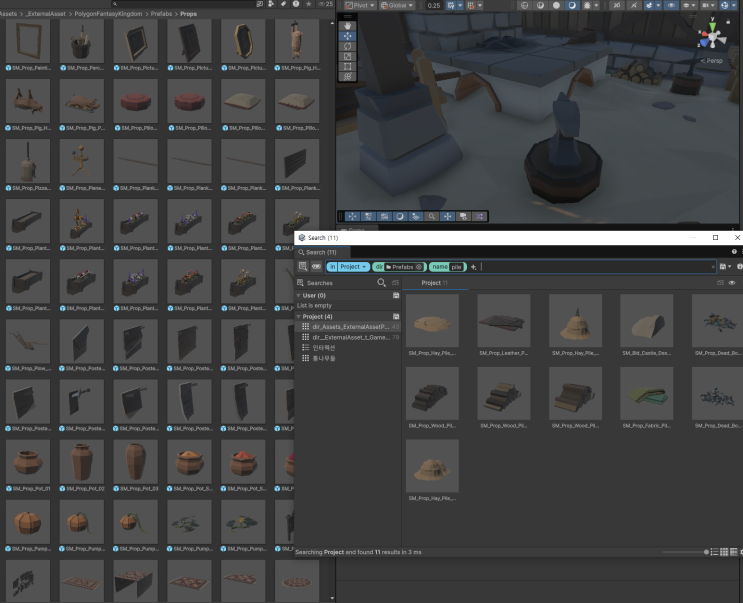Select SM_Prop_Leather_P... search result
743x603 pixels.
point(503,325)
